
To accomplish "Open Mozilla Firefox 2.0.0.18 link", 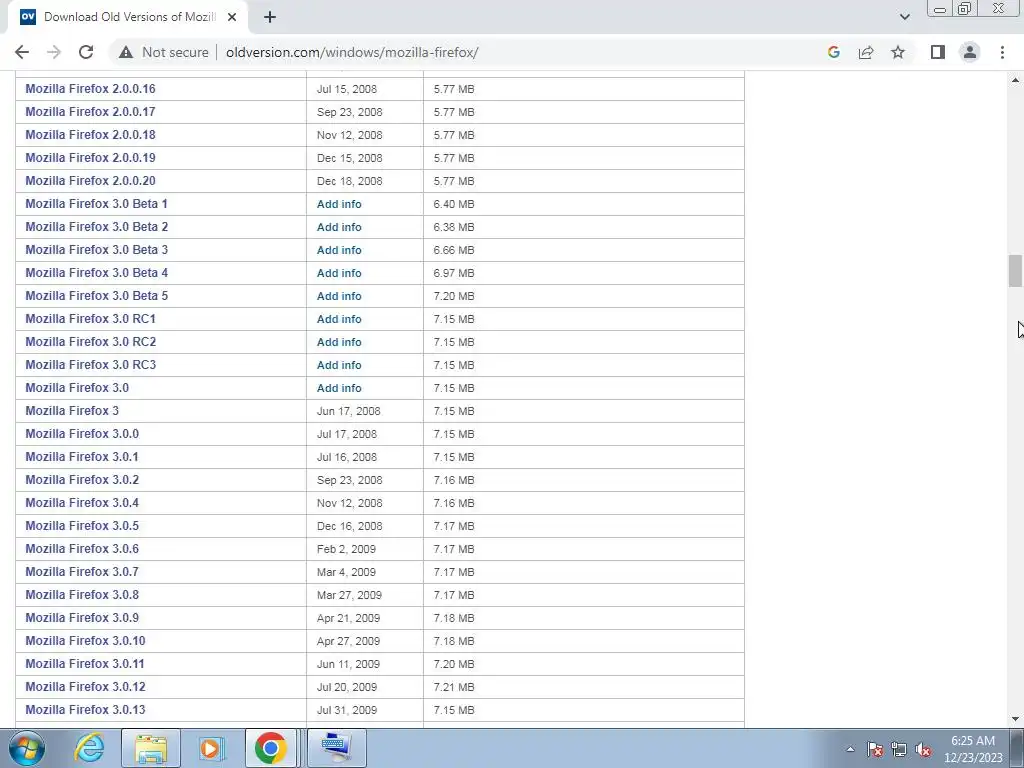I will click(90, 135).
